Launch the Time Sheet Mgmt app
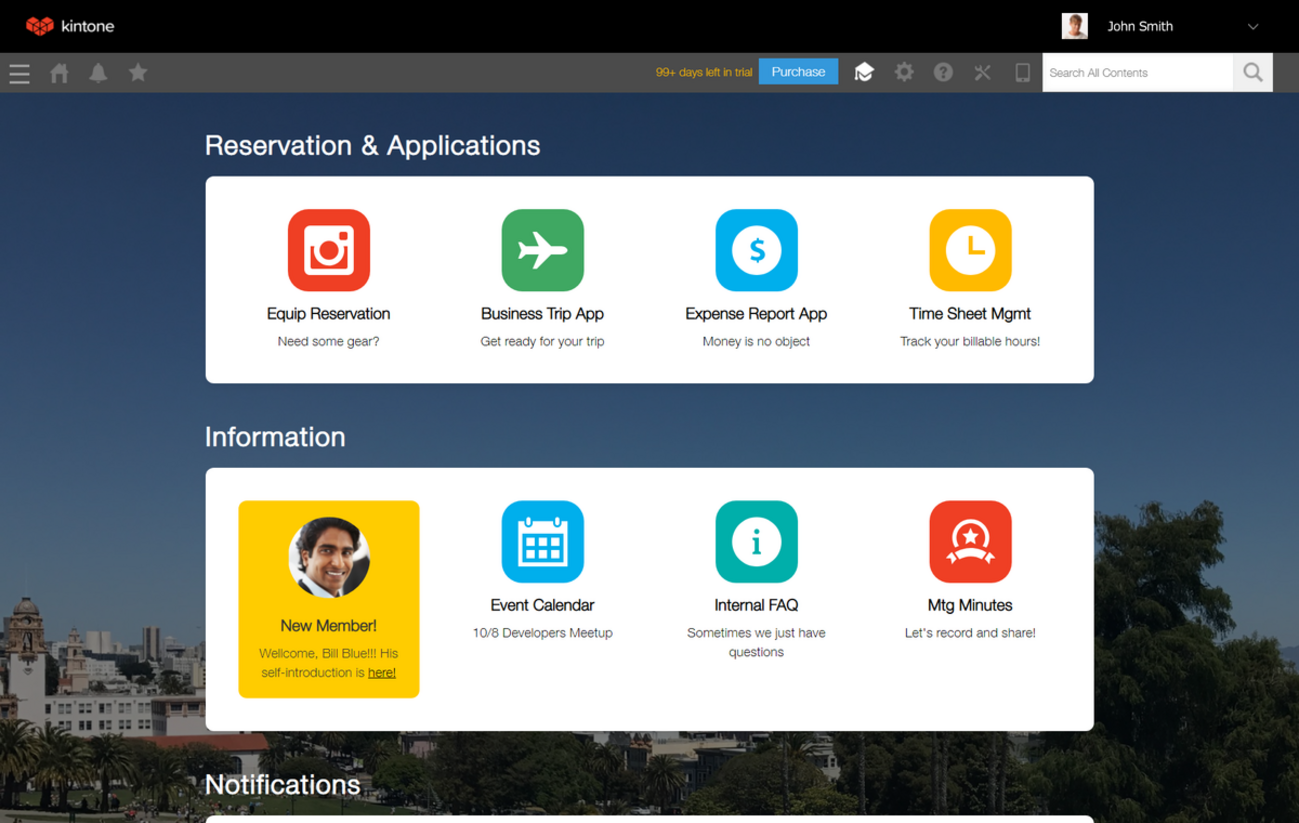The height and width of the screenshot is (823, 1299). (x=970, y=250)
